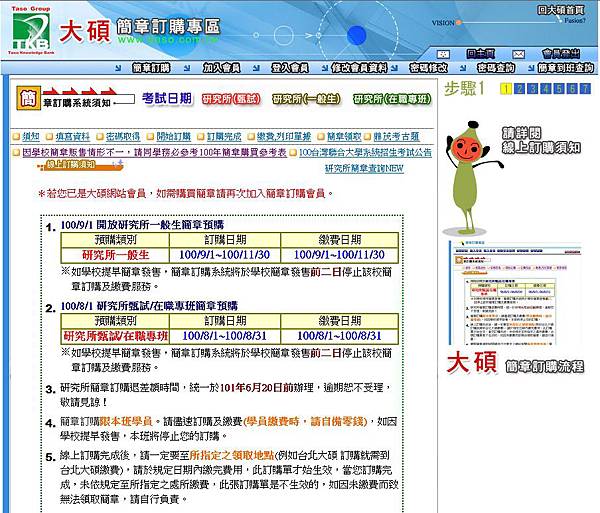This screenshot has height=513, width=600.
Task: Click bullet icon beside 開始訂購
Action: tap(150, 137)
